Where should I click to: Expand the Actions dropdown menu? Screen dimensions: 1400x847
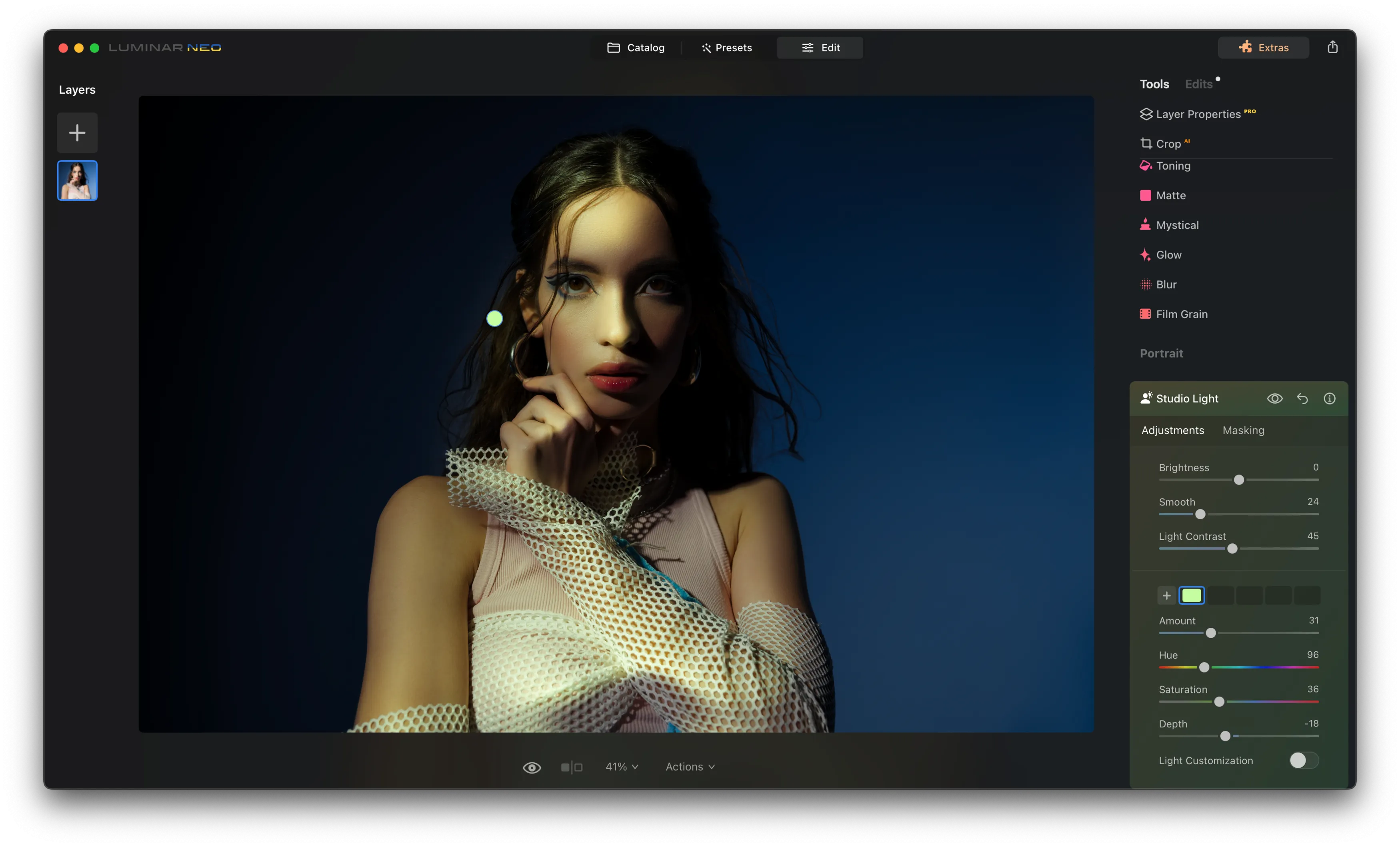click(x=690, y=767)
